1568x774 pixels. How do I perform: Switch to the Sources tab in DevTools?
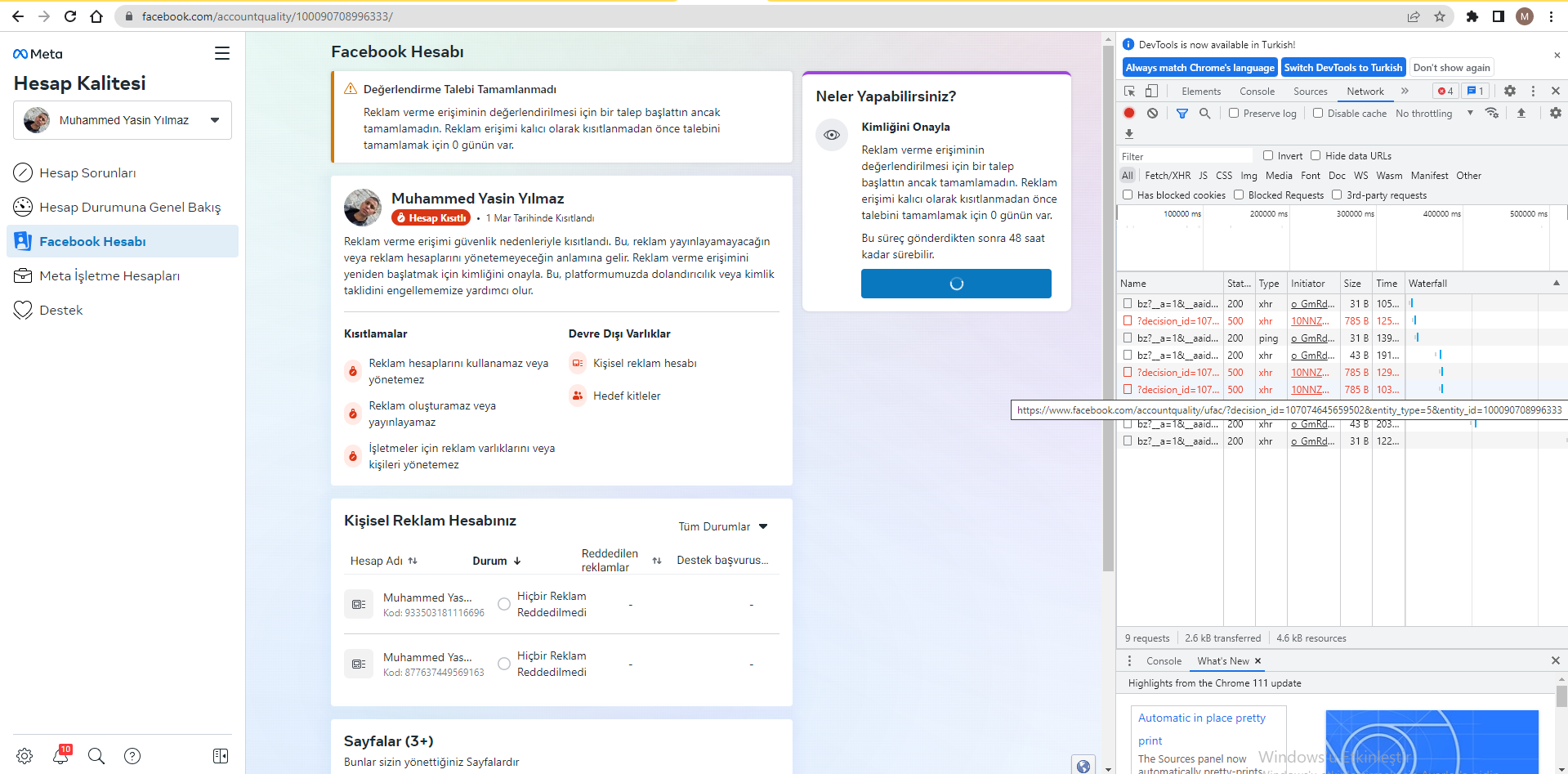pos(1310,92)
